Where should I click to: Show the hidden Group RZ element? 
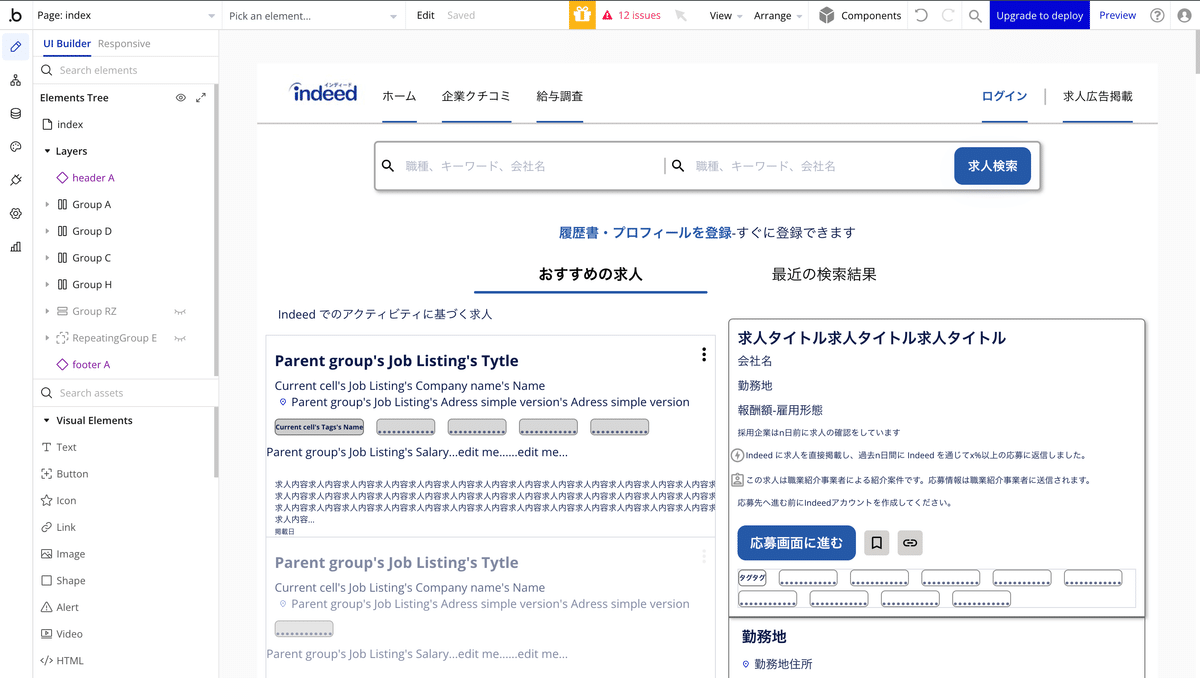[181, 311]
